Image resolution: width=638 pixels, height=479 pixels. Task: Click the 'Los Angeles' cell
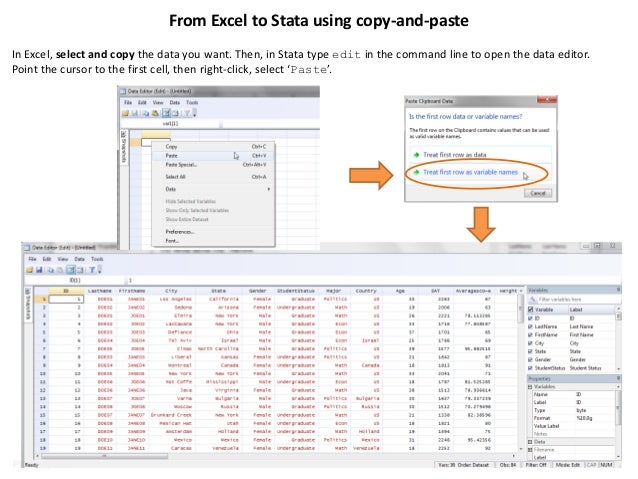tap(171, 299)
